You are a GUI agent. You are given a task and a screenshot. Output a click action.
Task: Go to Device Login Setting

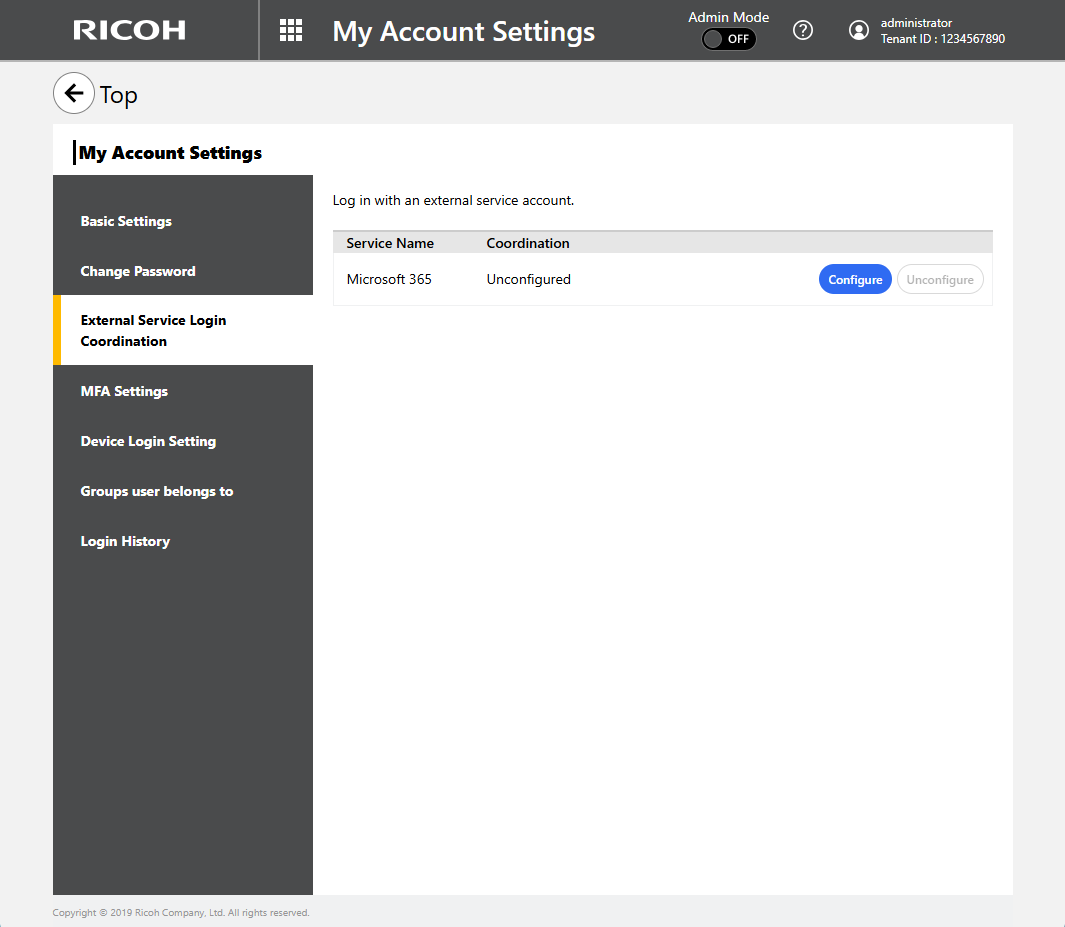(148, 441)
